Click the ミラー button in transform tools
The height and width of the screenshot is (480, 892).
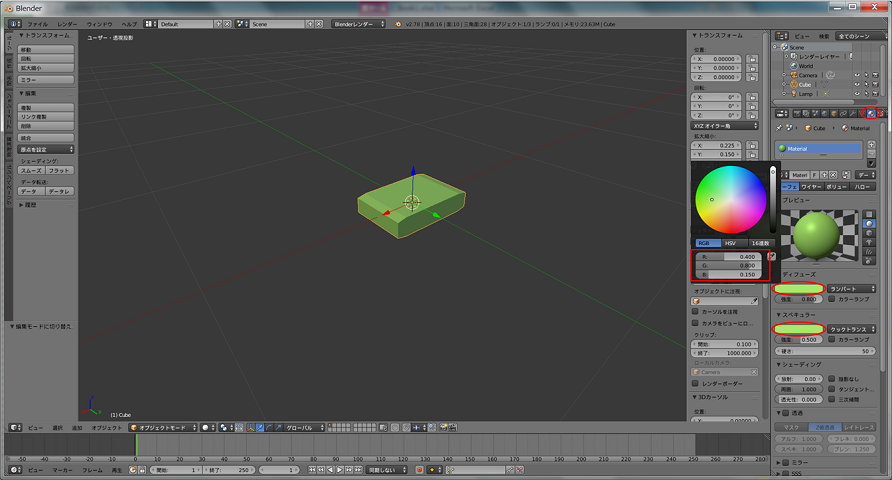pos(45,79)
